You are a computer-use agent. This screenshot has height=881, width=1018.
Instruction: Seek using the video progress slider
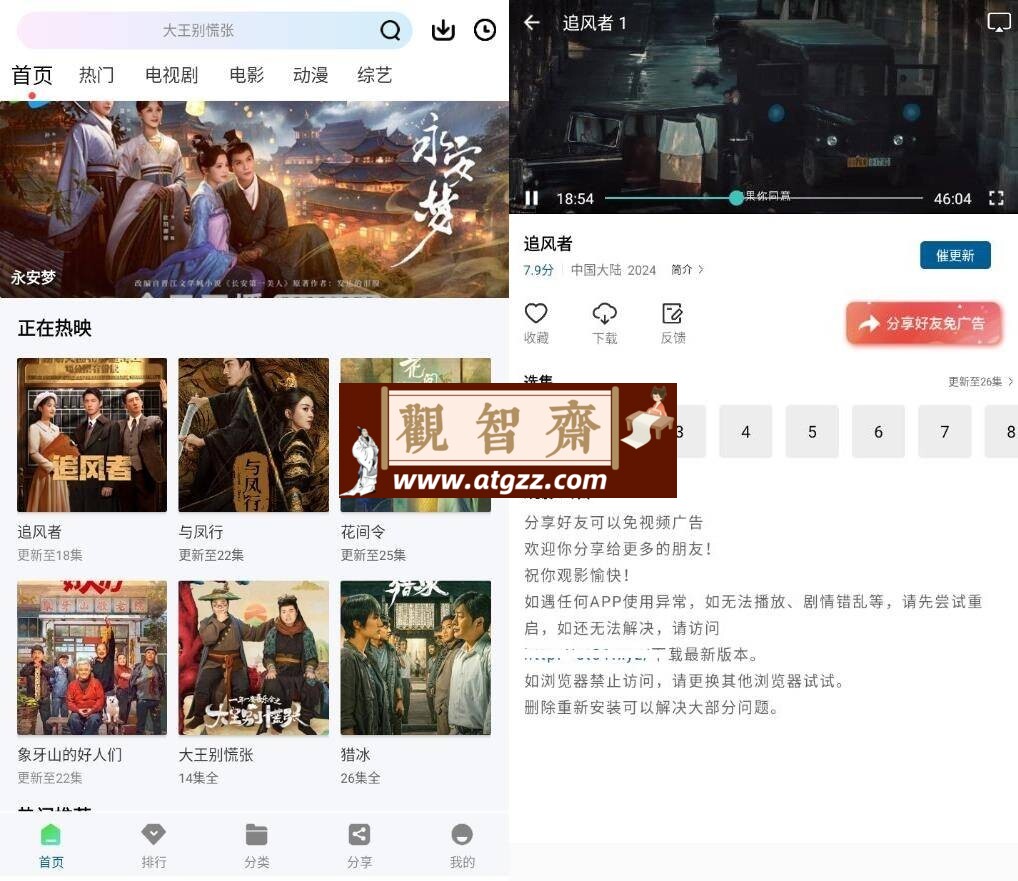pyautogui.click(x=764, y=198)
